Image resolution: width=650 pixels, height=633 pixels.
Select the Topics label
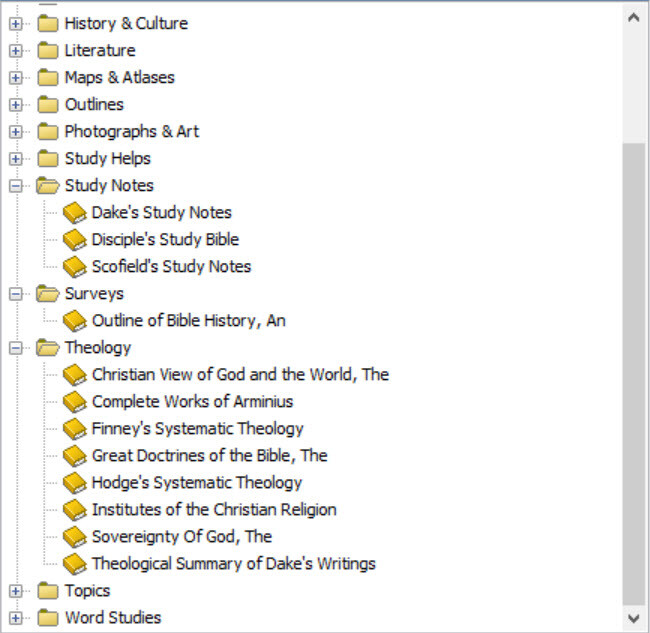tap(87, 591)
